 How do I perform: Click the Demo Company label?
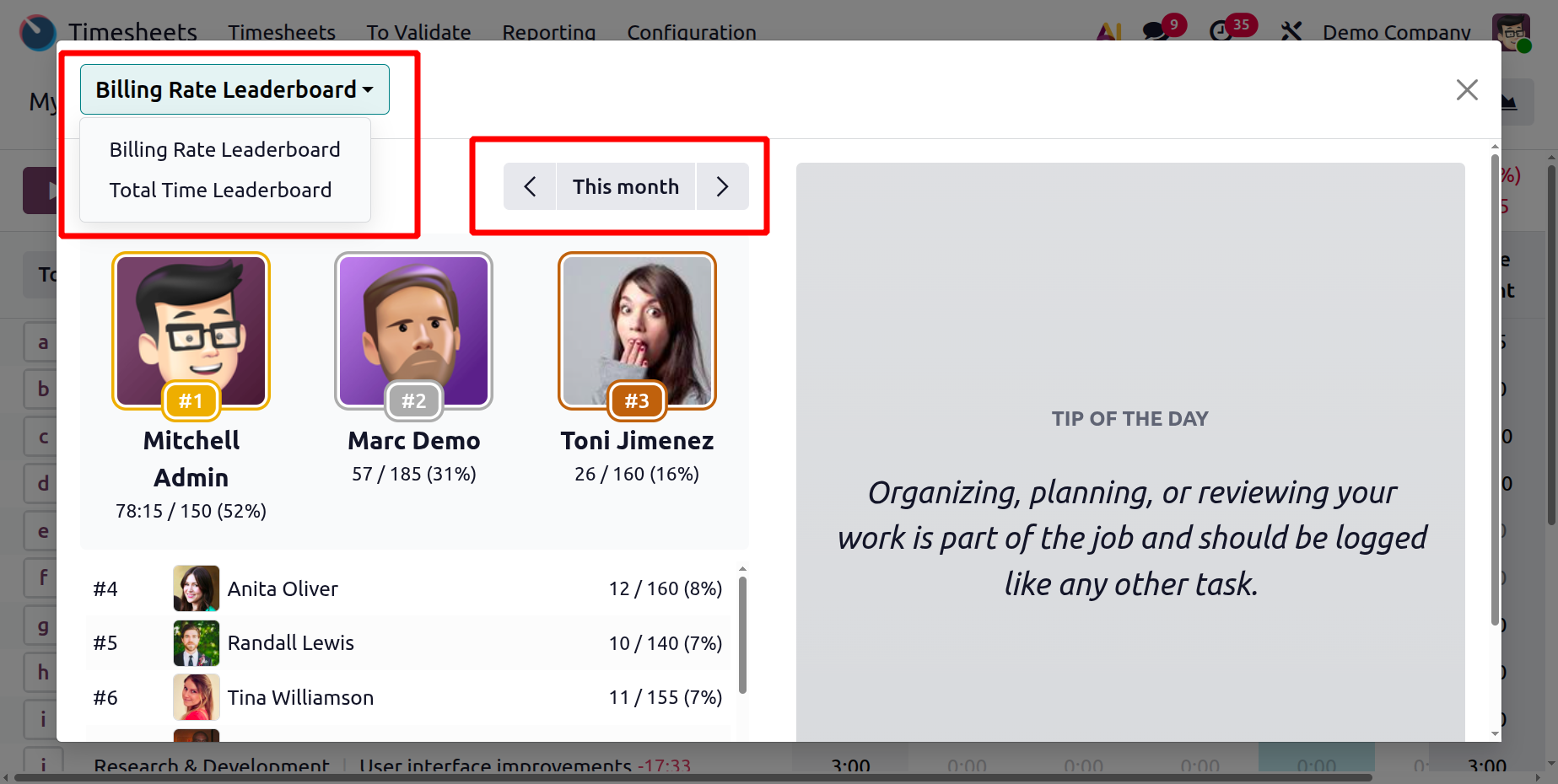pos(1395,32)
